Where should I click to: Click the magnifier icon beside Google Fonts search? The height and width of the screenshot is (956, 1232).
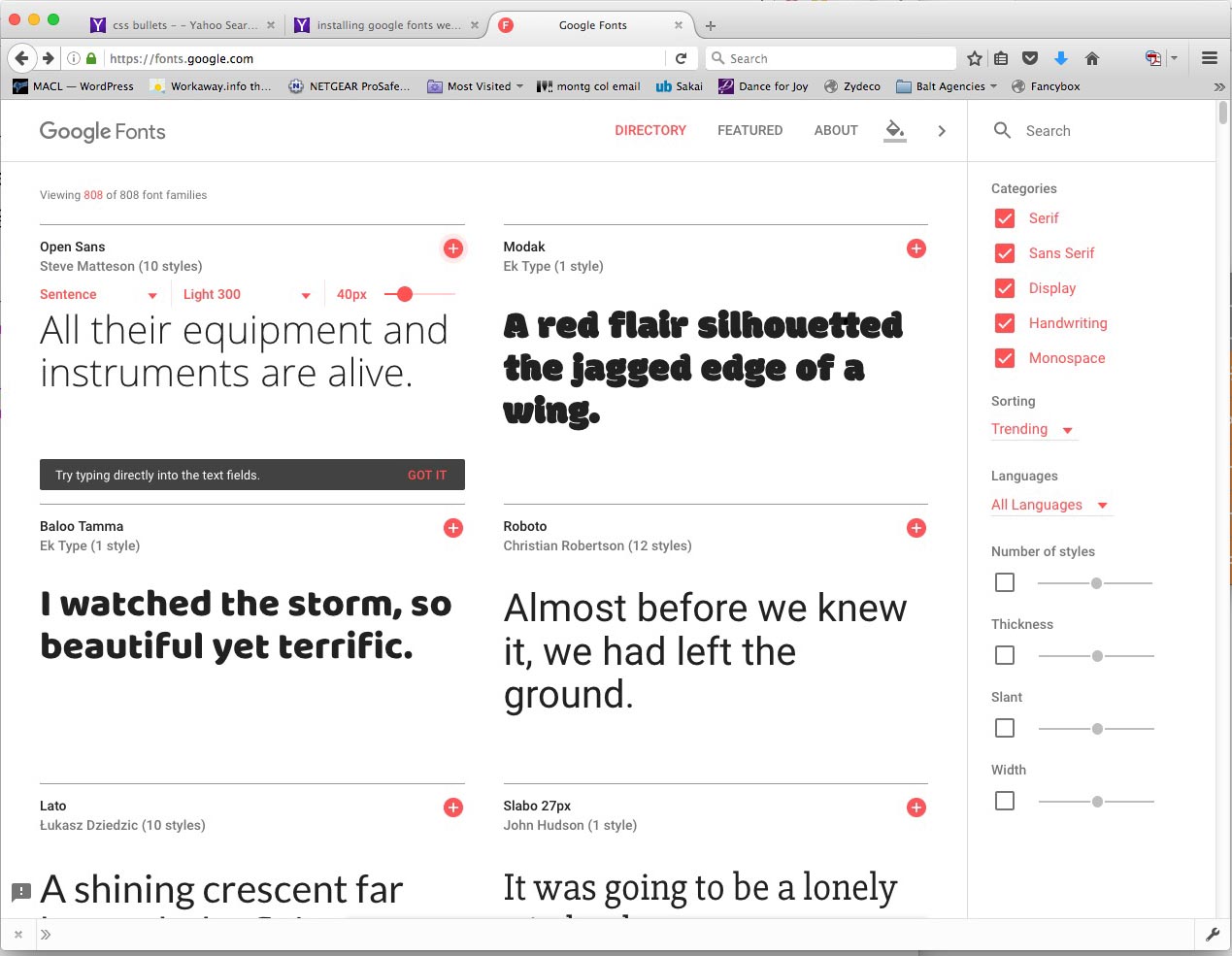pyautogui.click(x=1002, y=130)
